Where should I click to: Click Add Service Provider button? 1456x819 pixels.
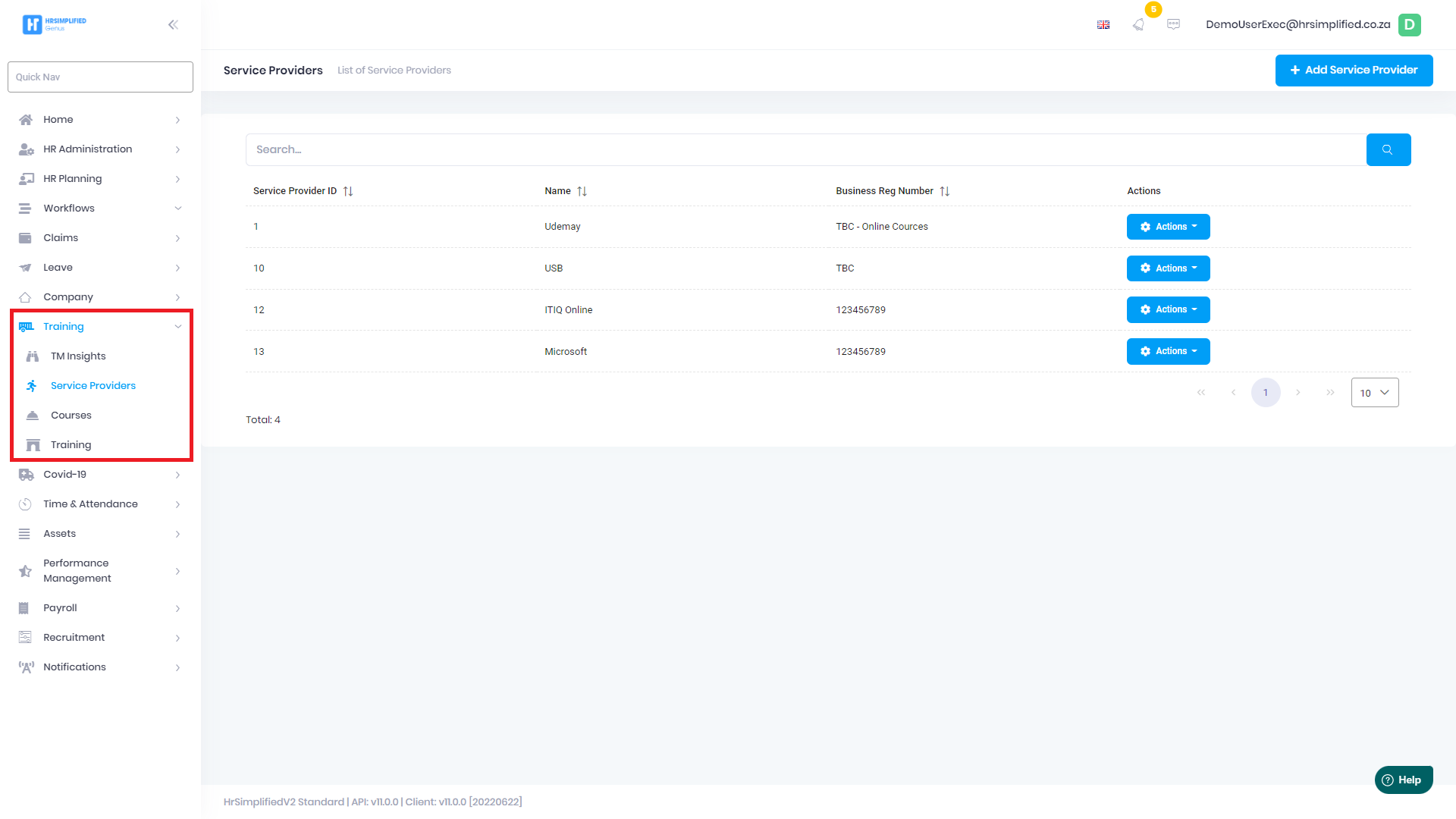pos(1354,70)
